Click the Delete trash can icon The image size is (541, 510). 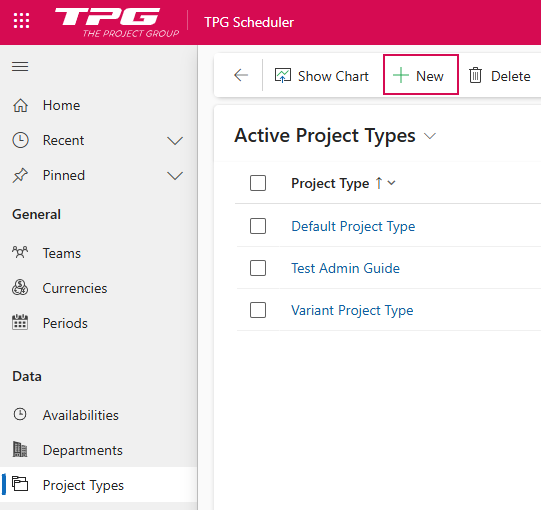pyautogui.click(x=475, y=75)
